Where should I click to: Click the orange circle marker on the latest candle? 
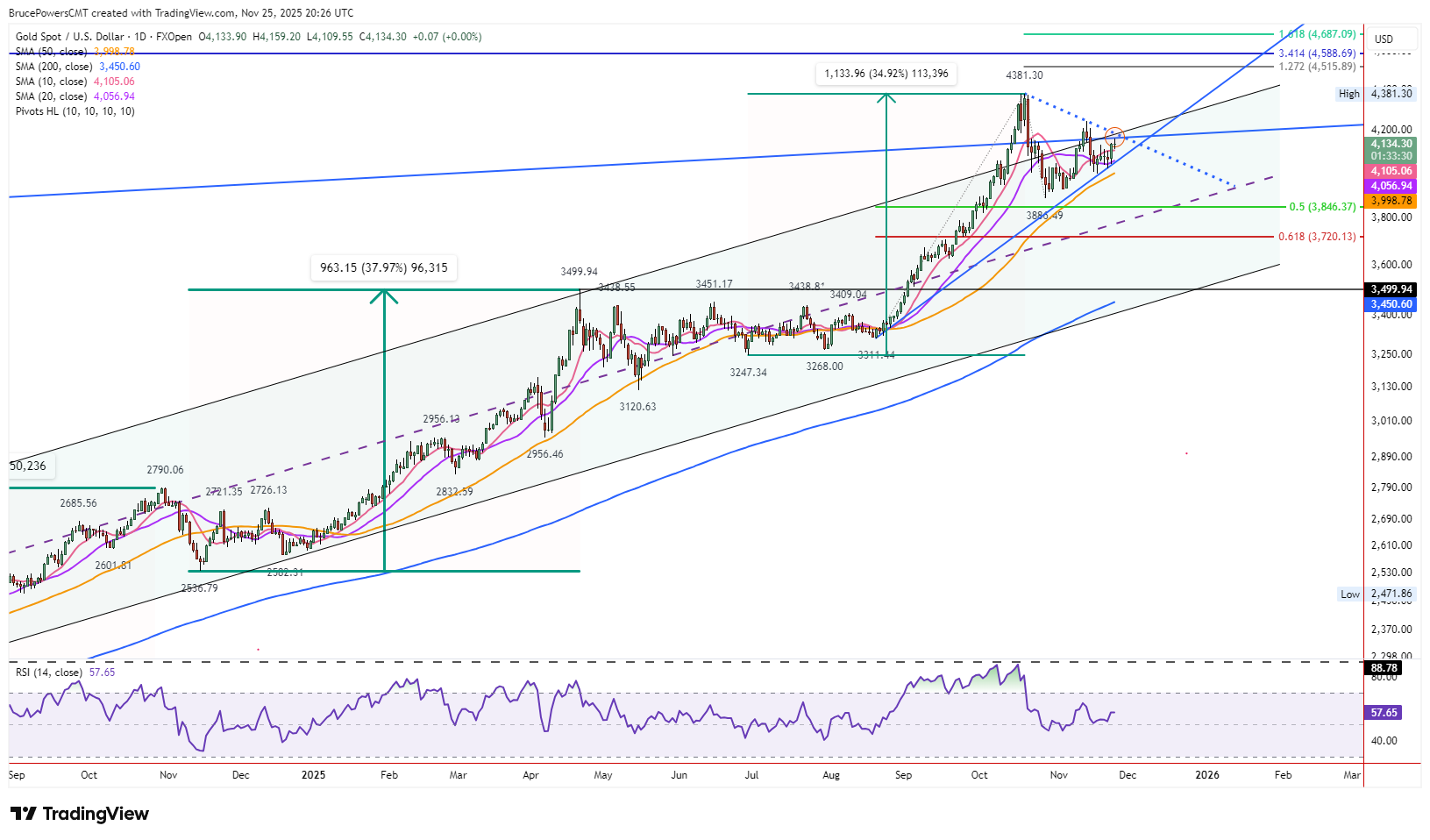click(x=1114, y=136)
